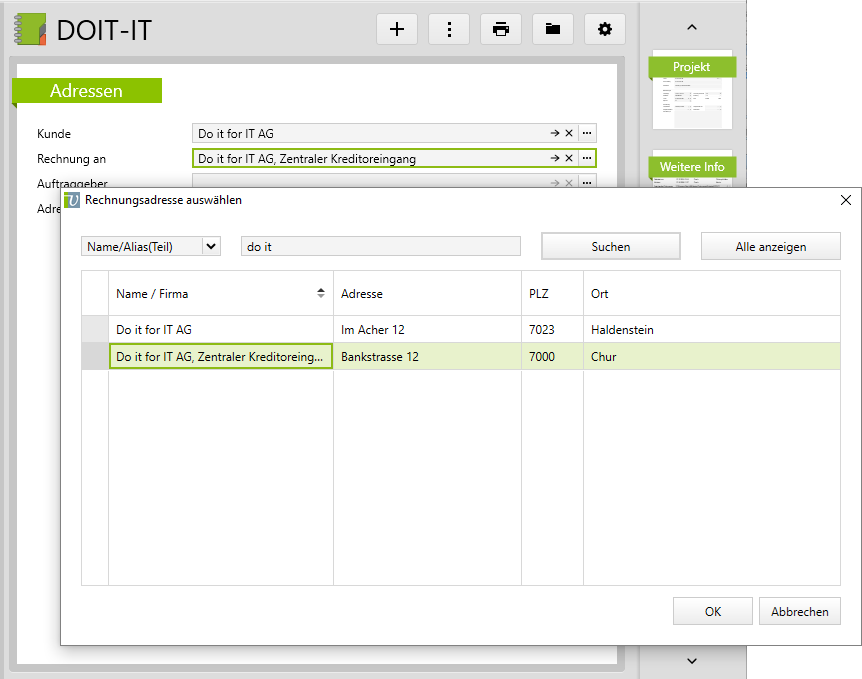Clear Rechnung an field using X icon
The image size is (862, 679).
(569, 158)
